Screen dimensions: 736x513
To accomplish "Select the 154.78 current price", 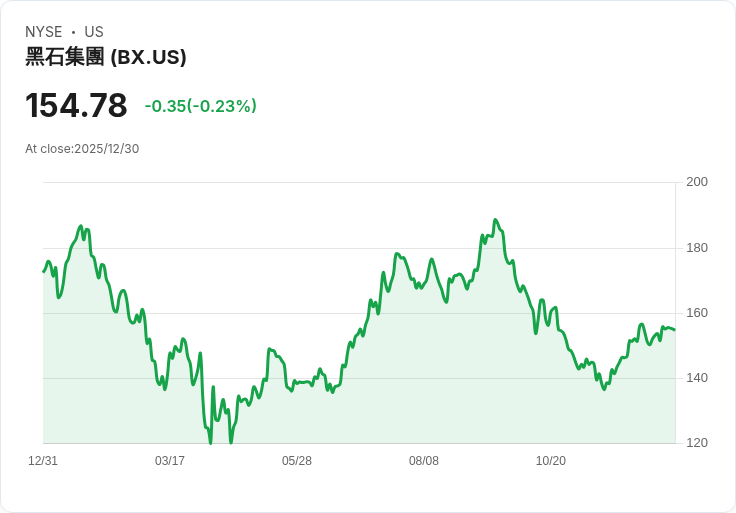I will pyautogui.click(x=76, y=106).
